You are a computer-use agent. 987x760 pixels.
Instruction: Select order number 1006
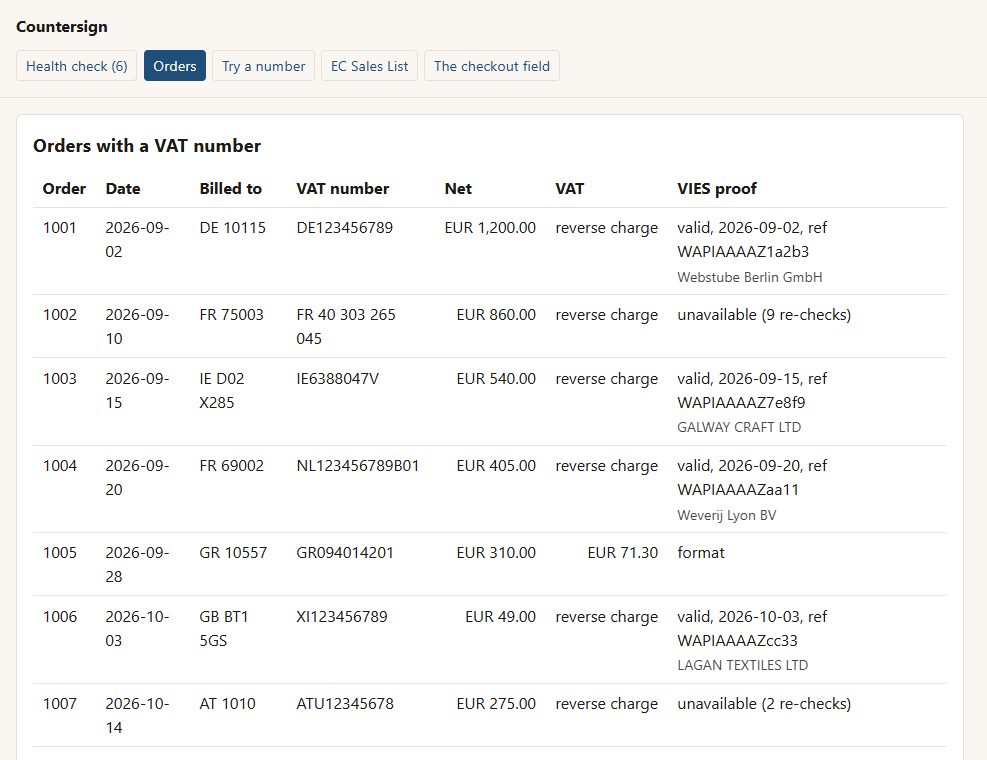60,616
